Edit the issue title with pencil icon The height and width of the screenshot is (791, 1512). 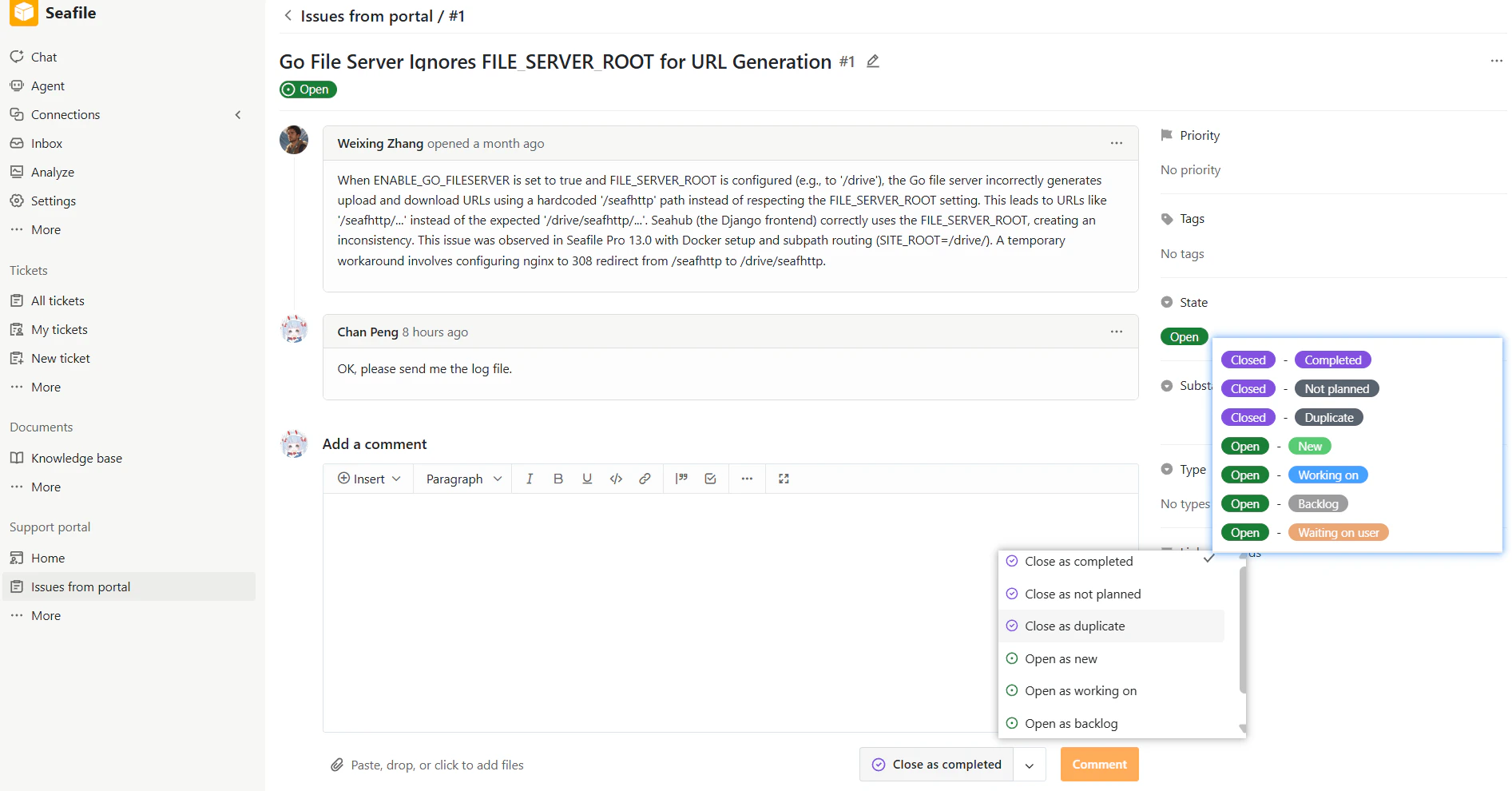[873, 61]
